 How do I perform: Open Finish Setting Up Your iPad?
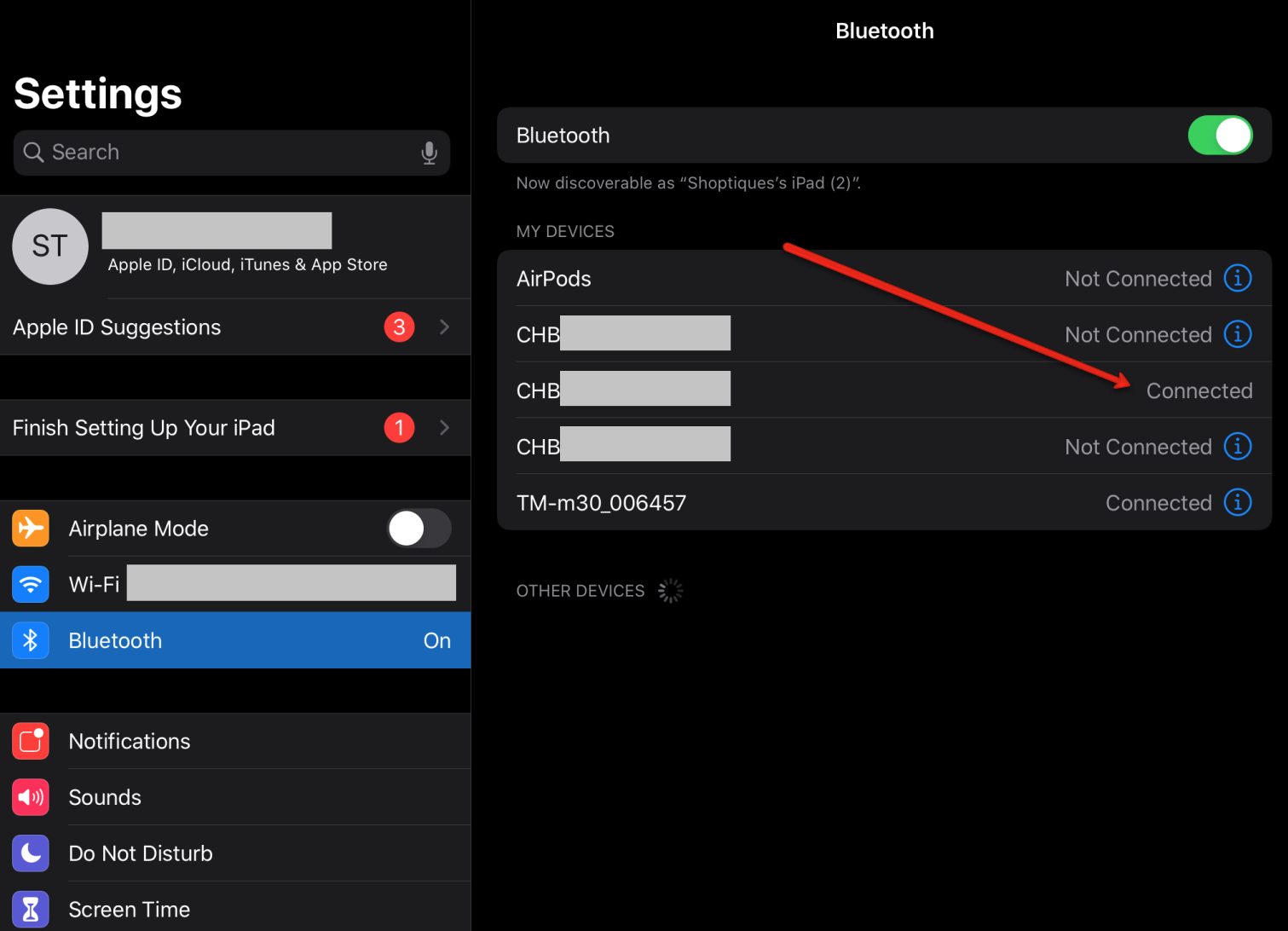pos(235,427)
